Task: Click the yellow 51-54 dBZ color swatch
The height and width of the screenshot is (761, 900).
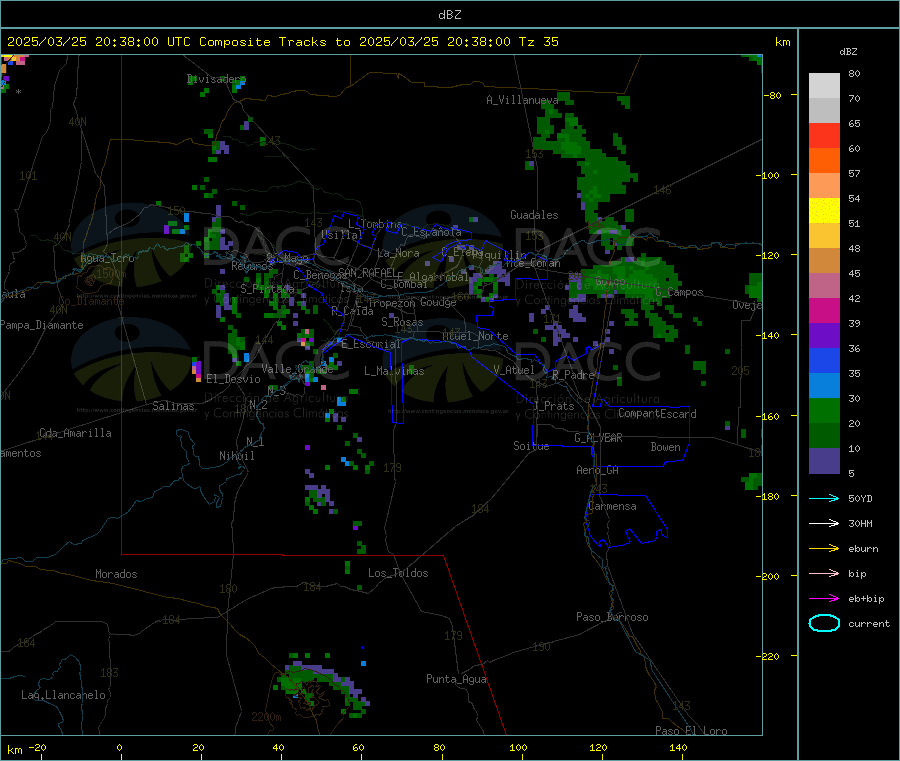Action: click(824, 211)
